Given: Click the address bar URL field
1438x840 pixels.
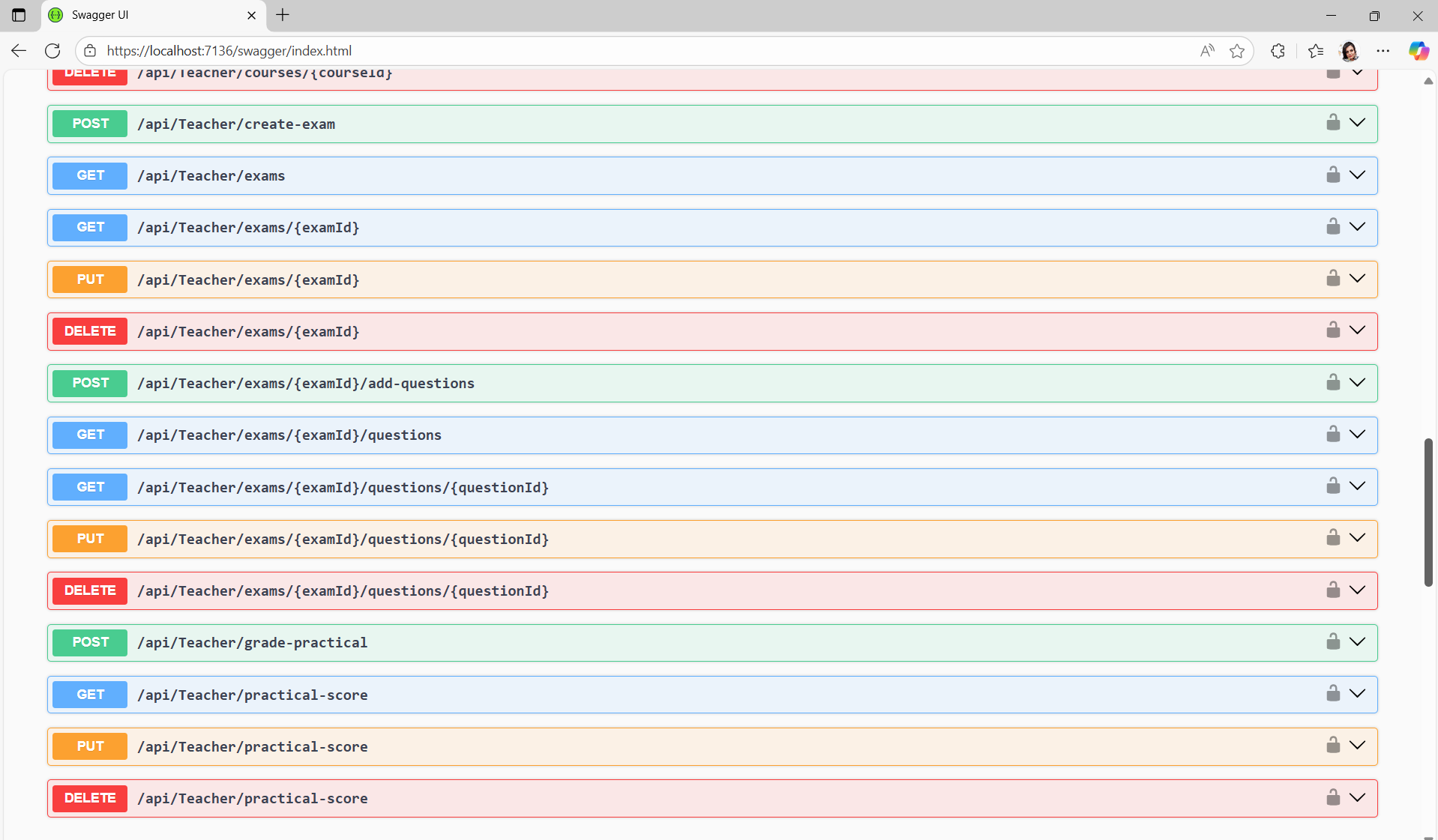Looking at the screenshot, I should click(x=600, y=51).
